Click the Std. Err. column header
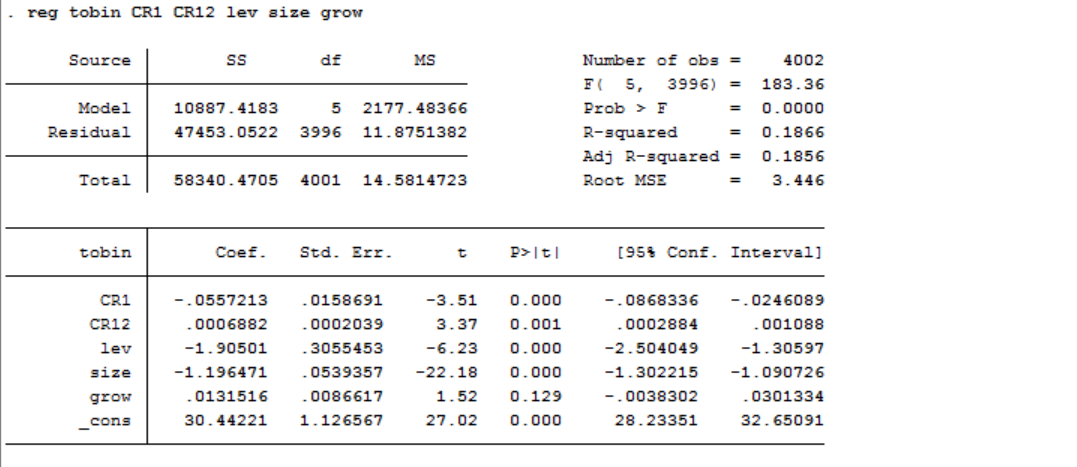This screenshot has width=1077, height=467. click(345, 253)
